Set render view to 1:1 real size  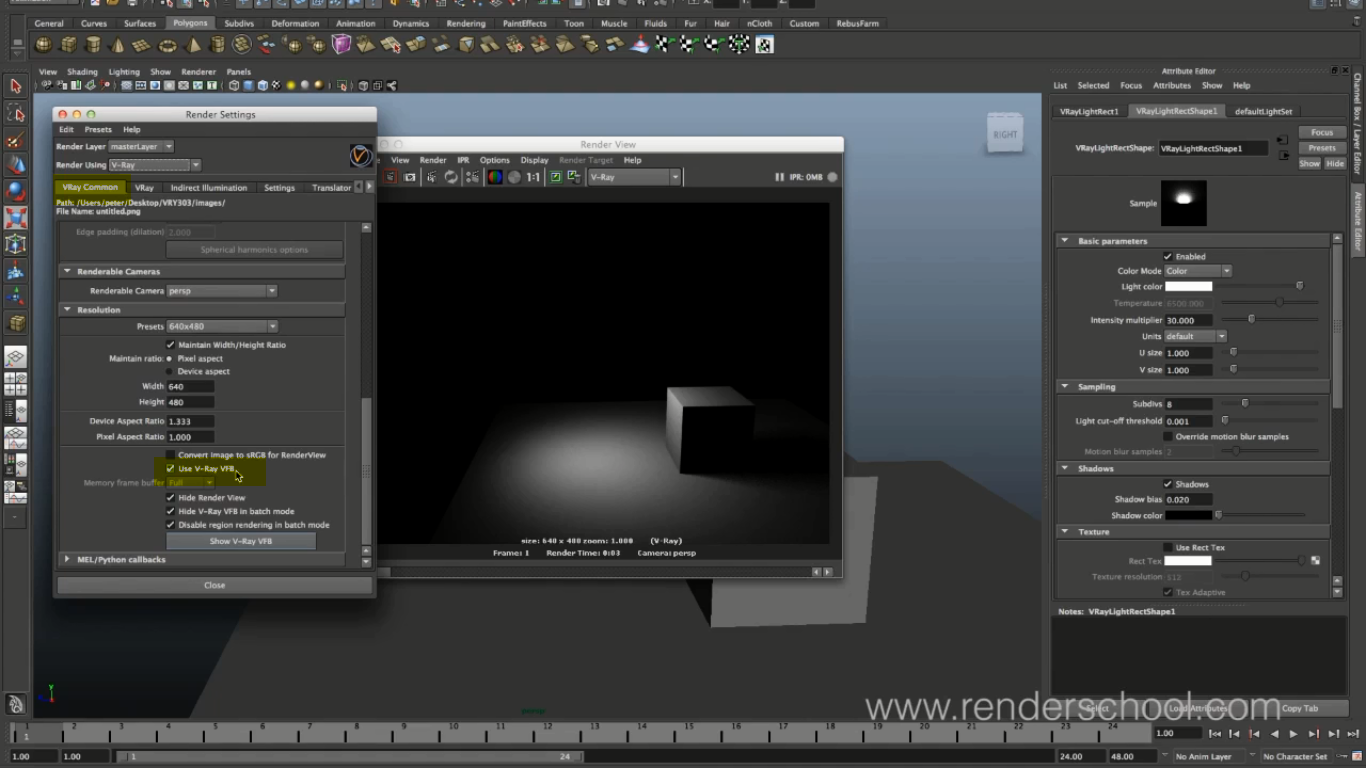pos(533,177)
